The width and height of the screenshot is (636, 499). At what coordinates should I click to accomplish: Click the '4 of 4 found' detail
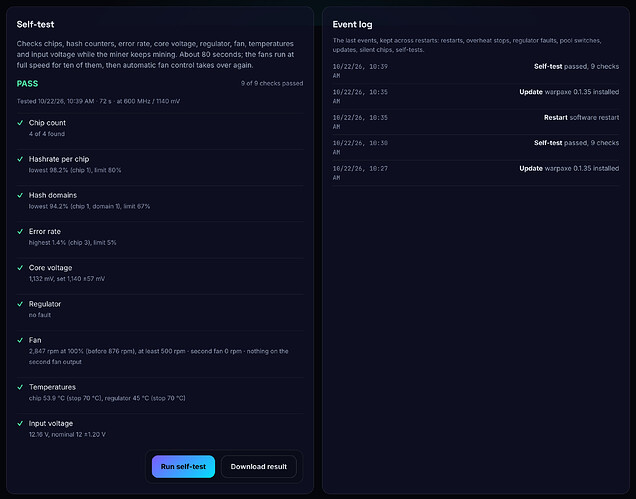point(47,133)
